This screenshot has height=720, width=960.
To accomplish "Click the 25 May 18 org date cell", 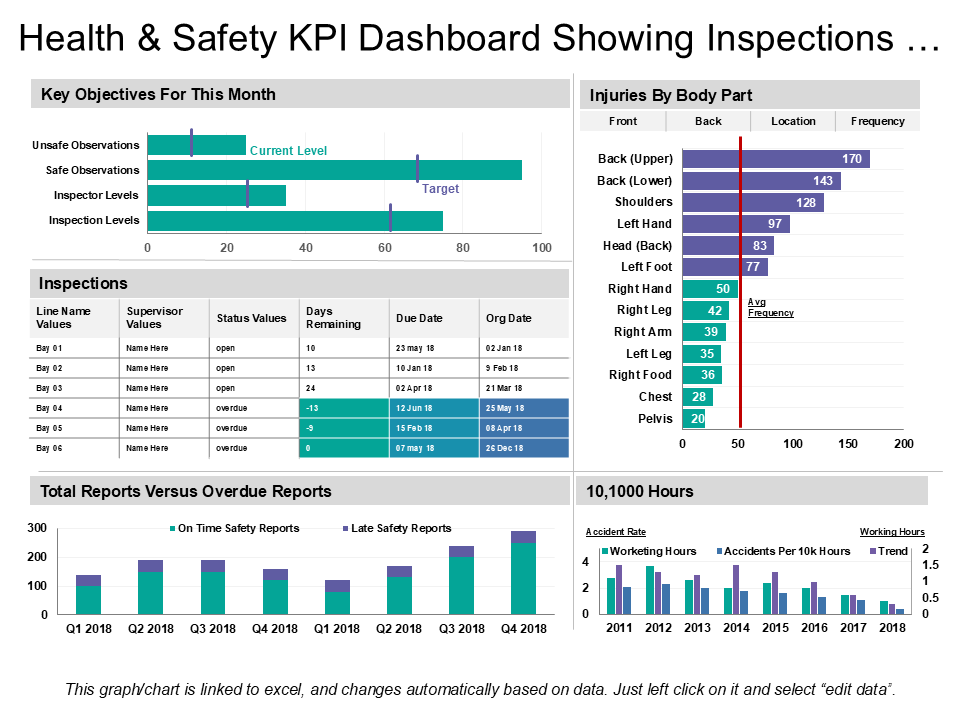I will [x=524, y=408].
